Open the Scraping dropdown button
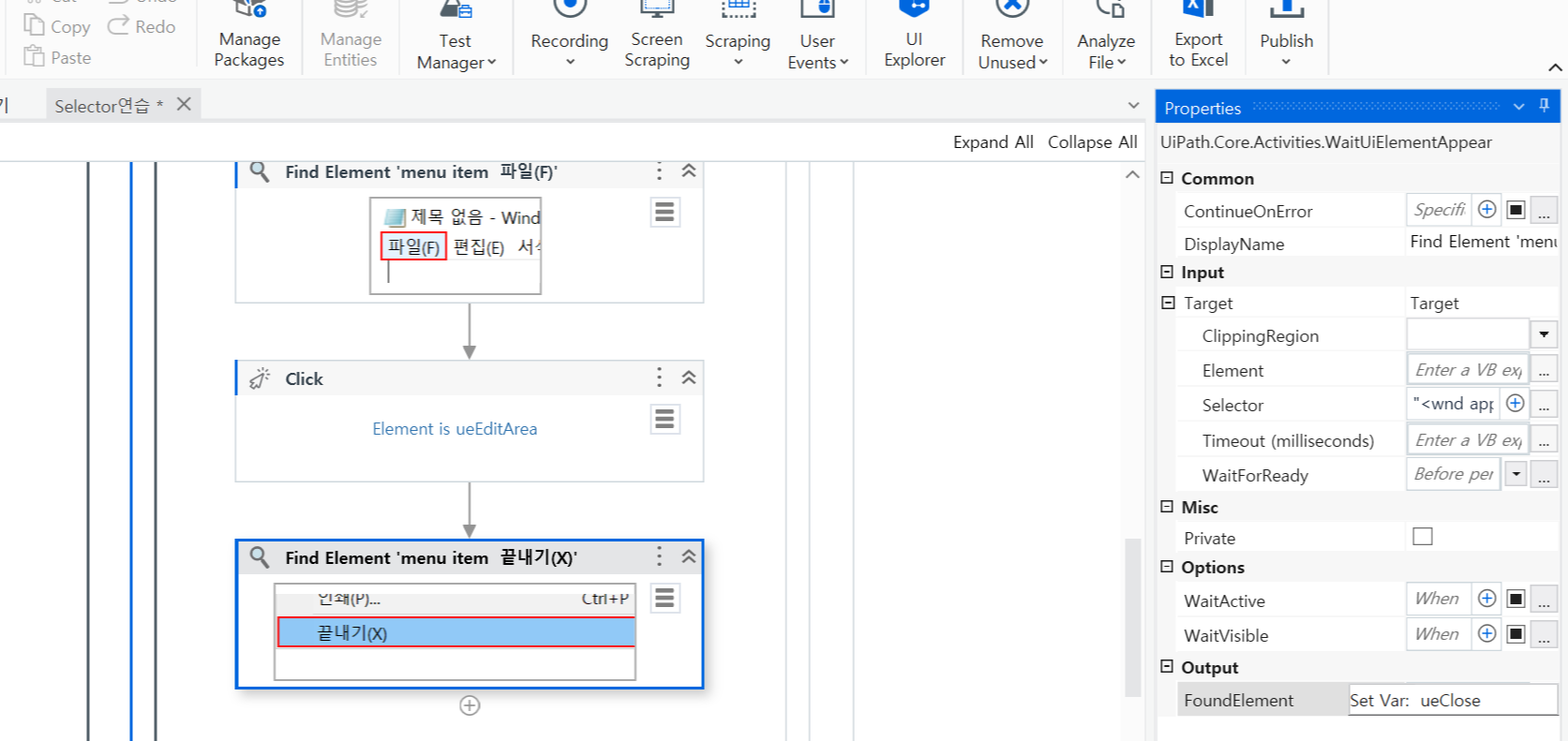The image size is (1568, 741). [x=738, y=36]
